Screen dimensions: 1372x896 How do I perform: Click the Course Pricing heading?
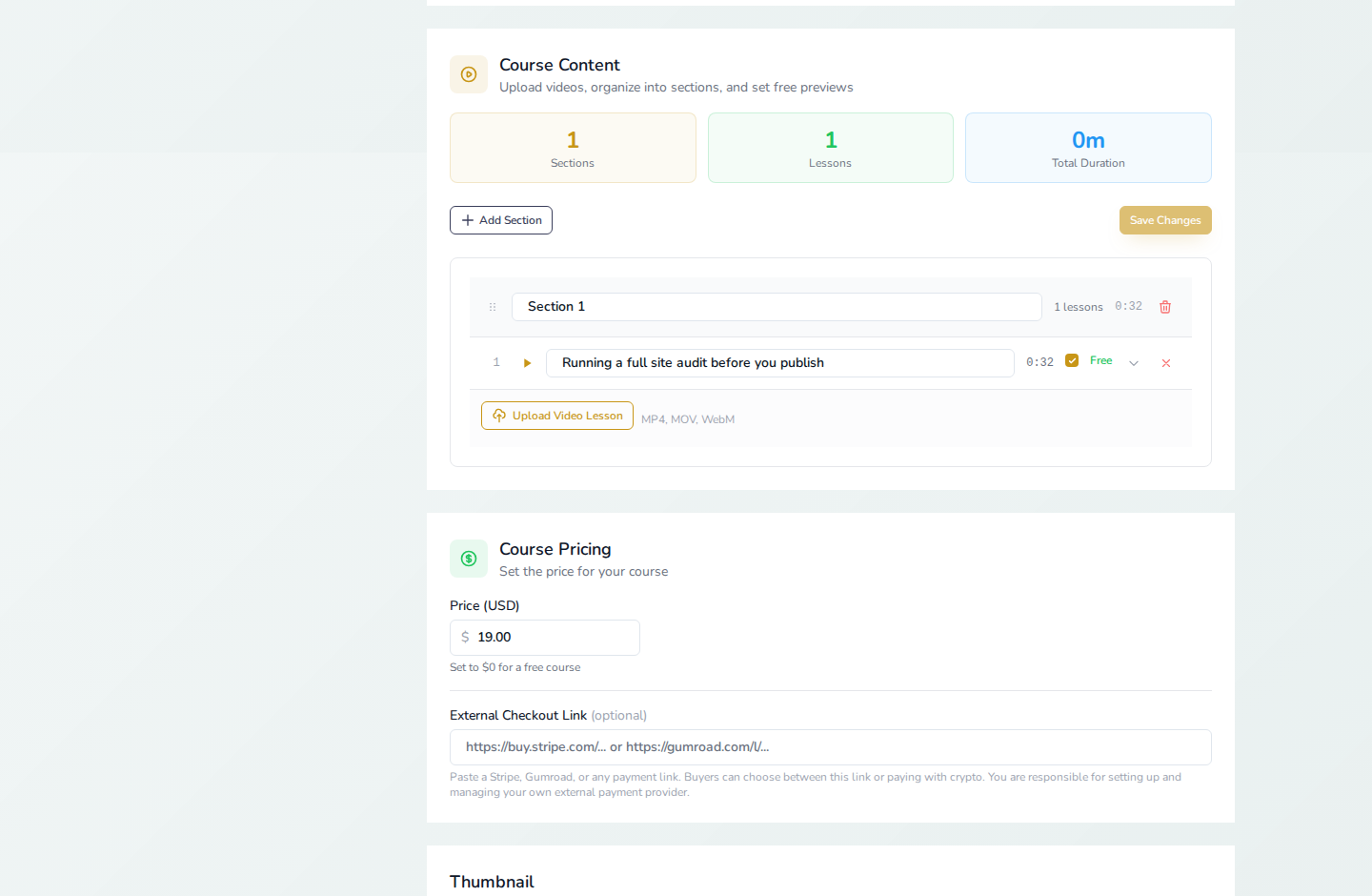(555, 549)
